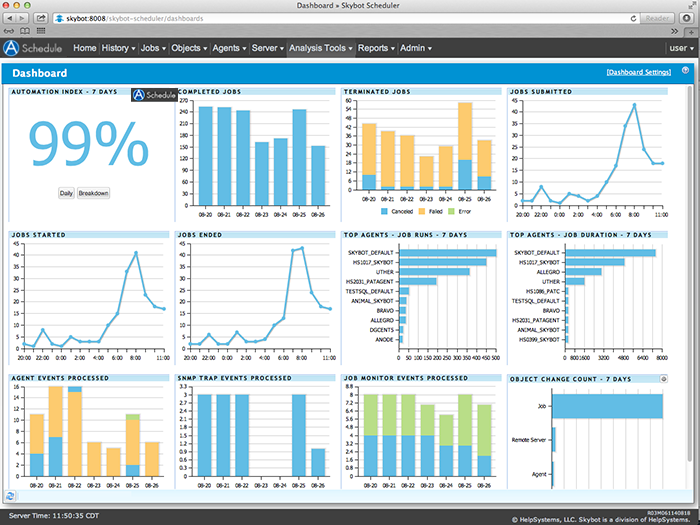Click the browser back arrow button
Screen dimensions: 700x525
(x=10, y=18)
